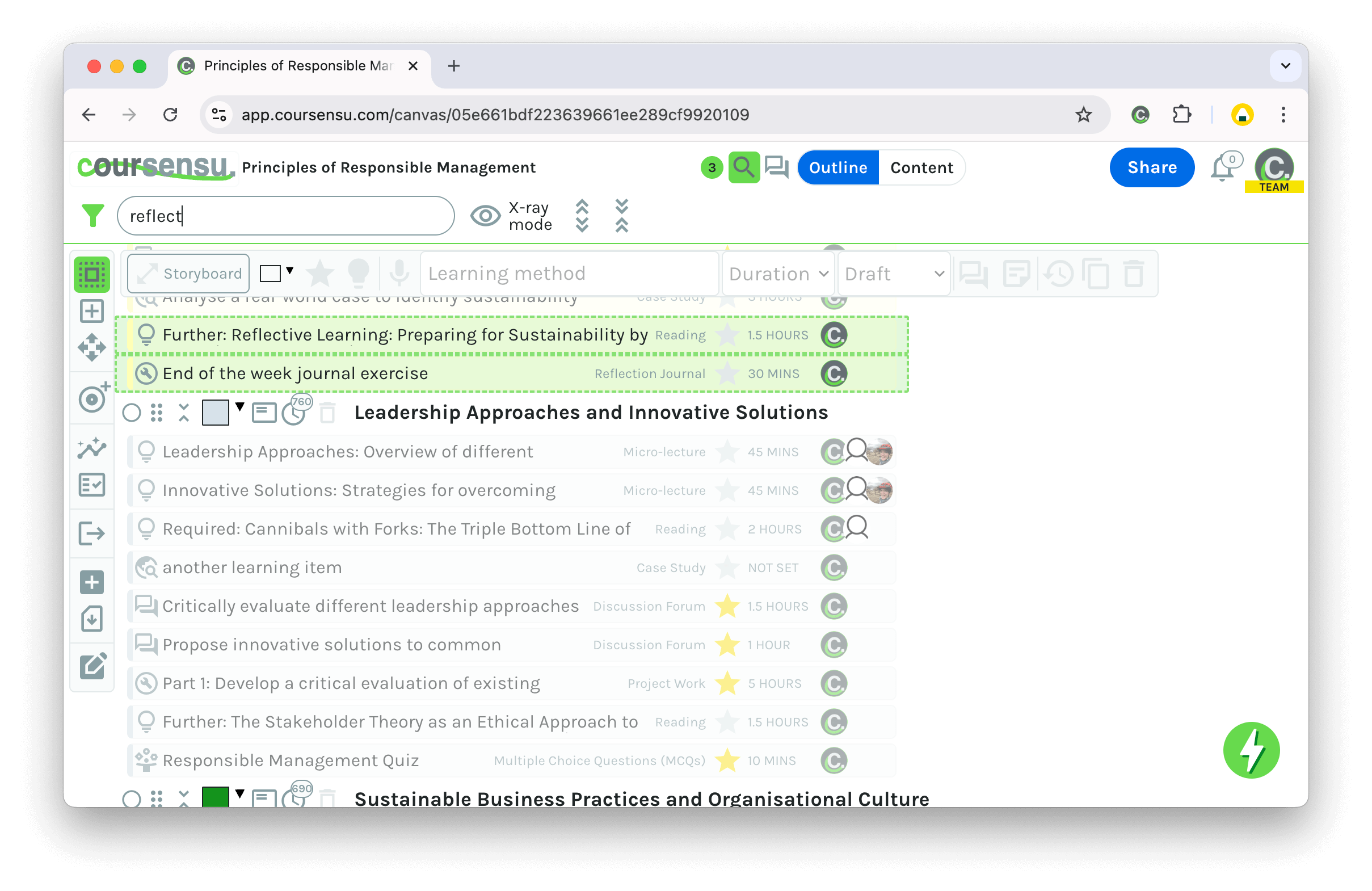Click the history clock icon in toolbar

[x=1059, y=274]
